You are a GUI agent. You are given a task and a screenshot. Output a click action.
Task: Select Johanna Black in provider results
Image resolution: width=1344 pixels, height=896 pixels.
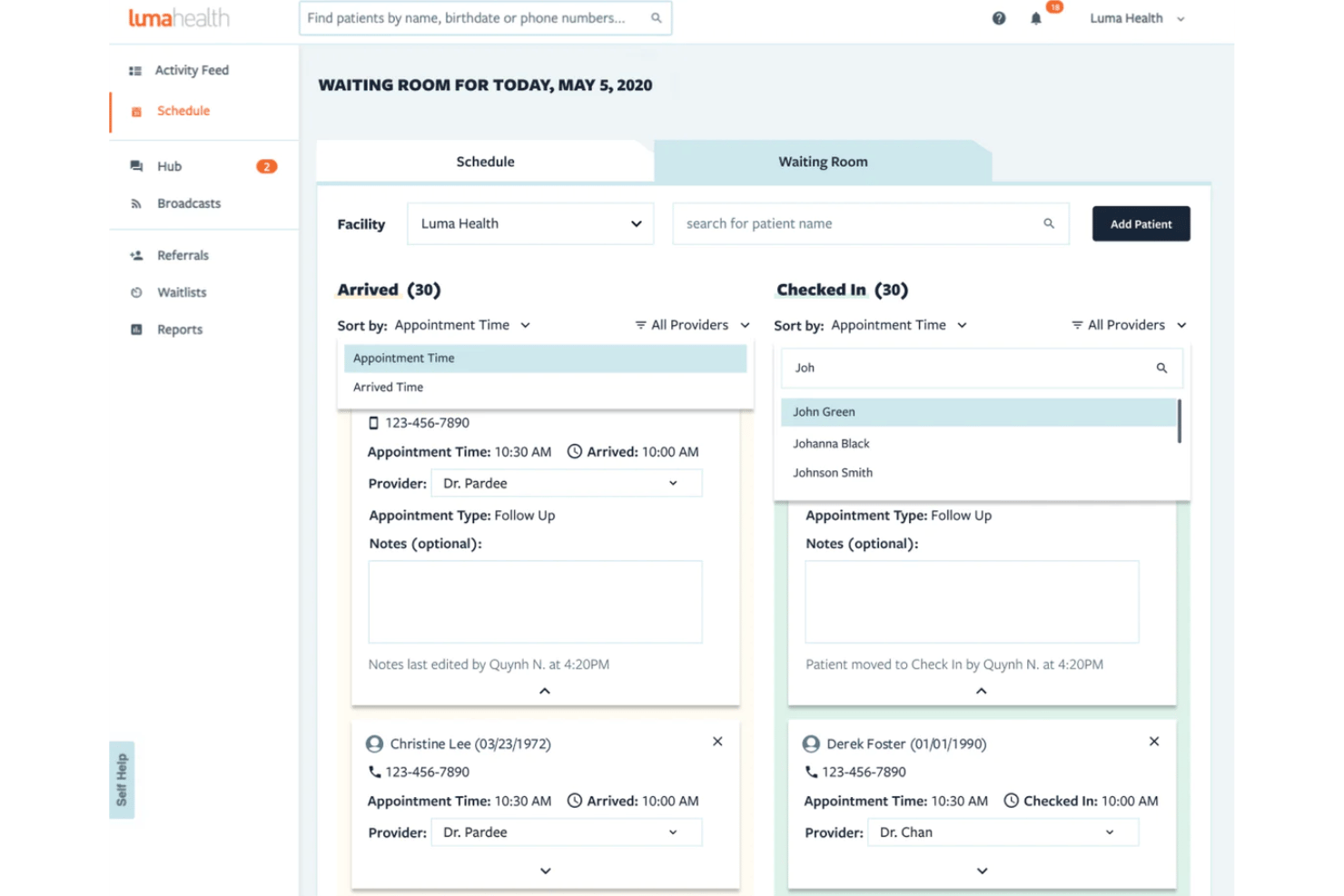point(979,444)
